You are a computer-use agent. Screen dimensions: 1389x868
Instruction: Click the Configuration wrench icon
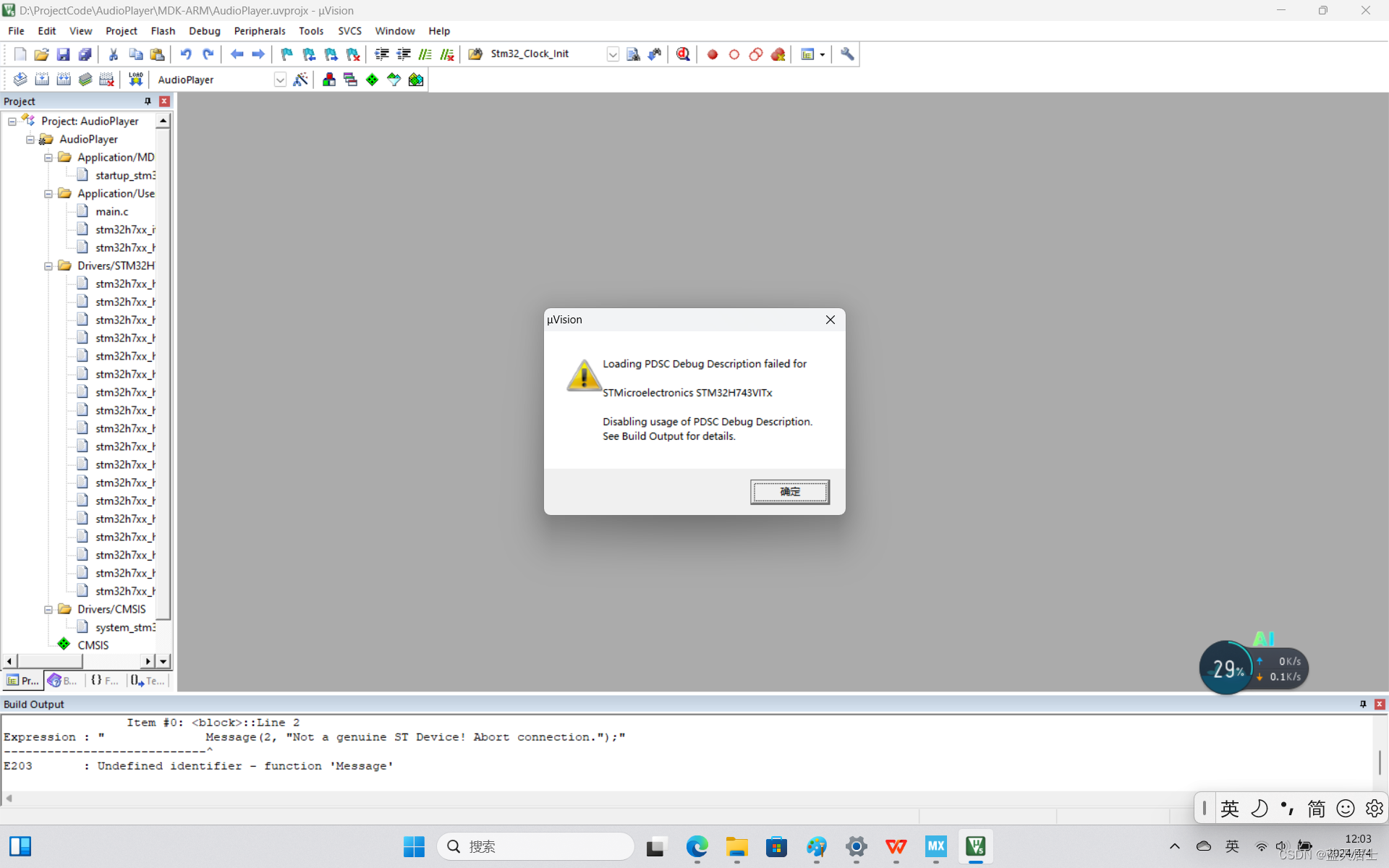847,54
